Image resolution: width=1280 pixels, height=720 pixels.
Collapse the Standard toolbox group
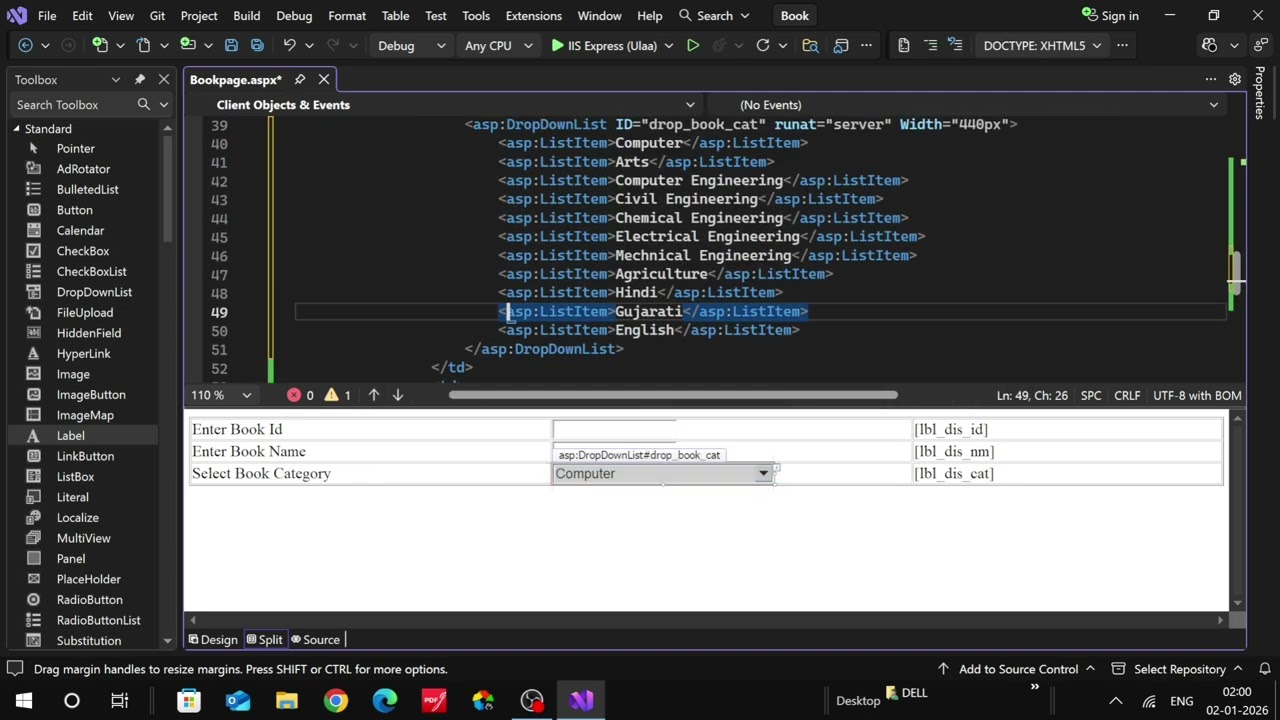click(x=17, y=128)
